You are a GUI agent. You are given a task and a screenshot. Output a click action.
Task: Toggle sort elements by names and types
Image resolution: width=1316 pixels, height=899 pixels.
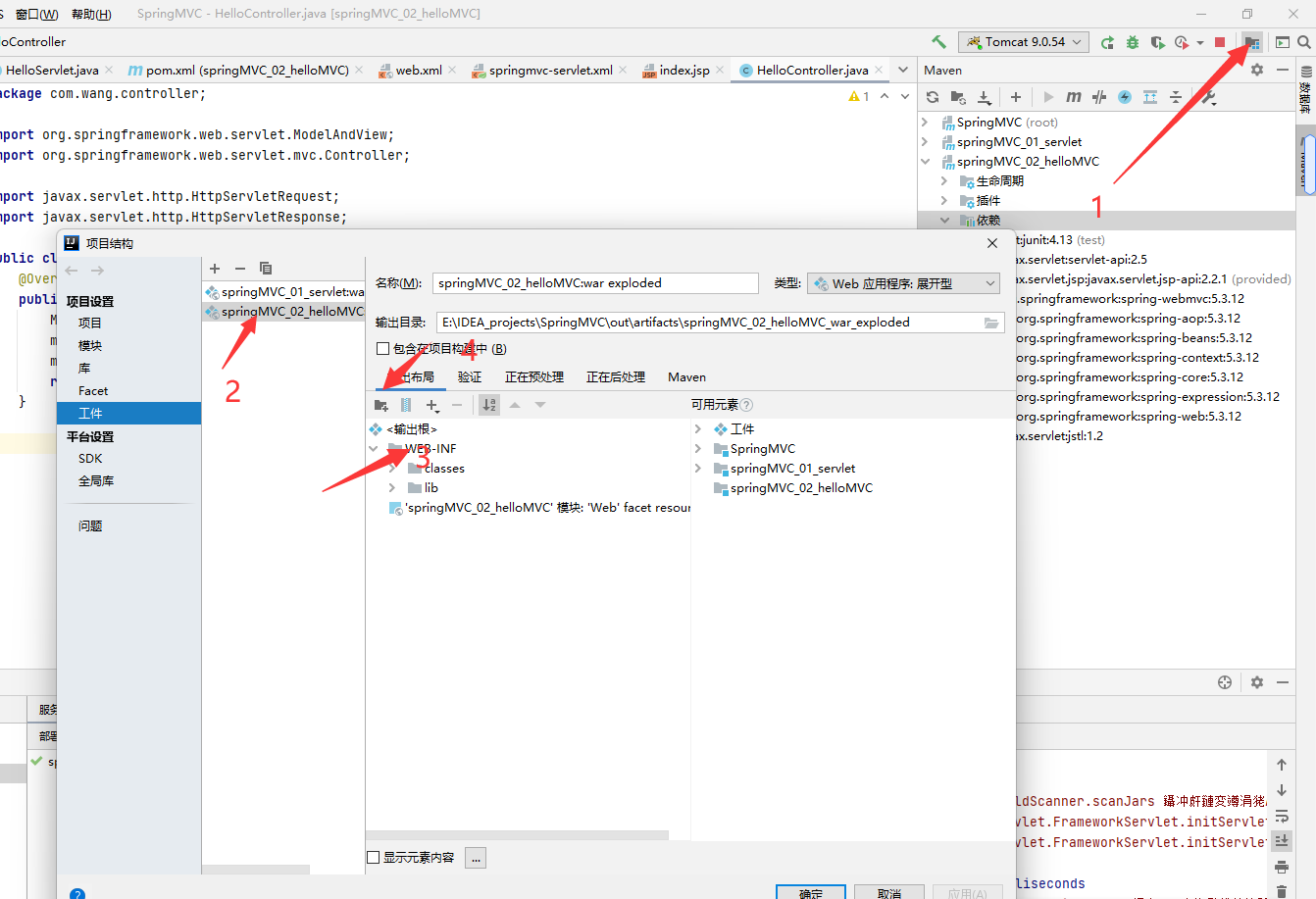pos(489,405)
